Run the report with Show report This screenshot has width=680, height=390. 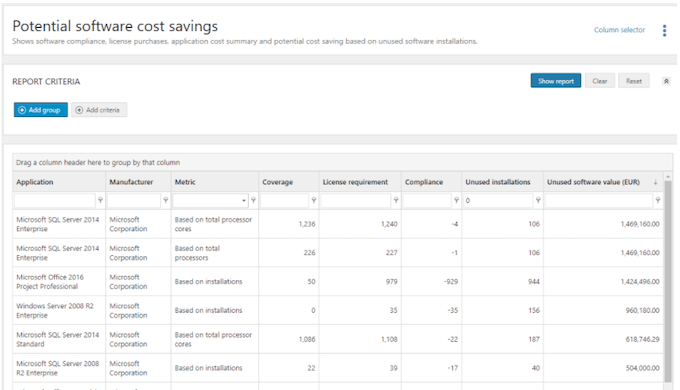point(556,81)
